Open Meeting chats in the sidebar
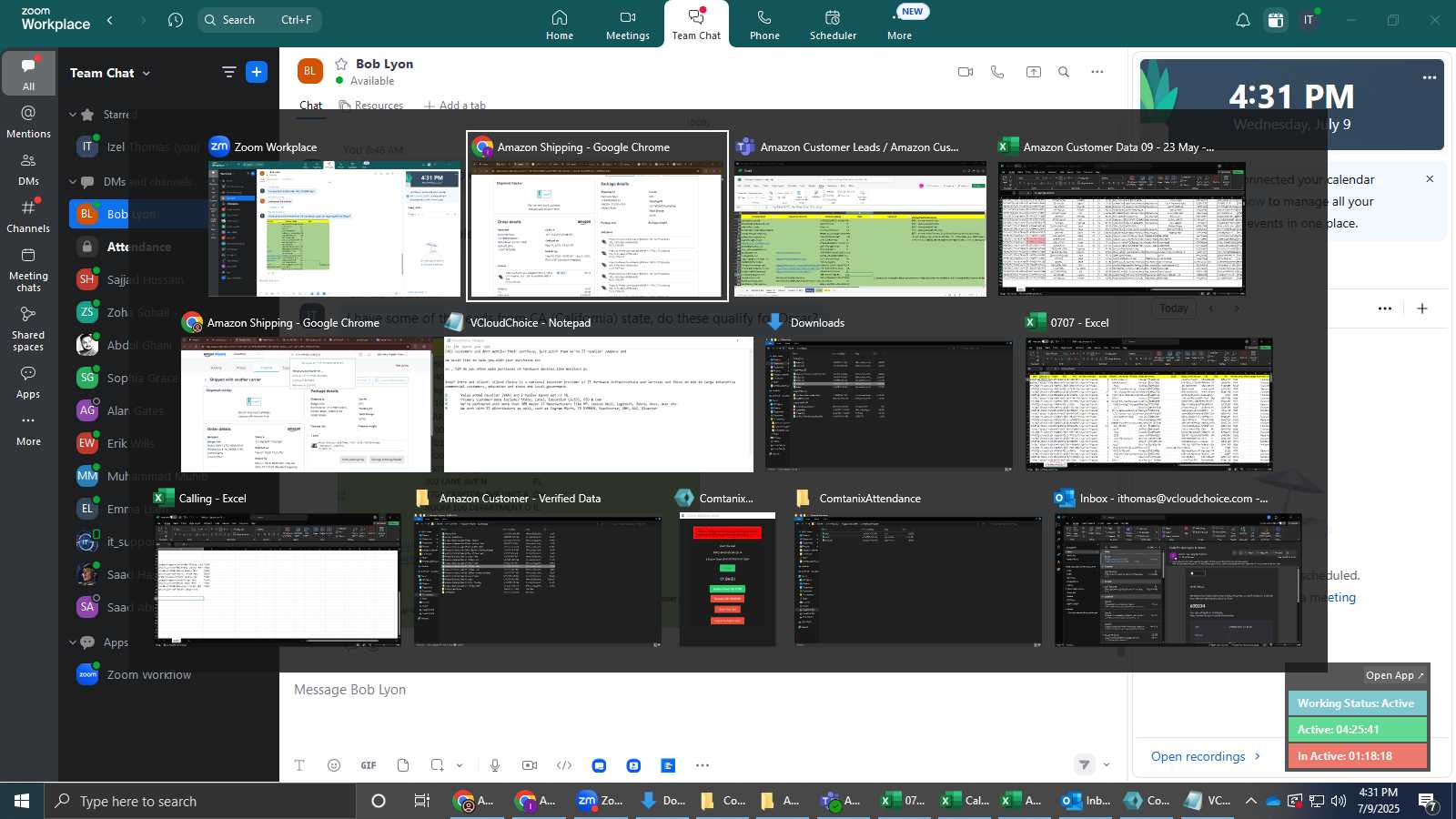This screenshot has height=819, width=1456. point(29,269)
